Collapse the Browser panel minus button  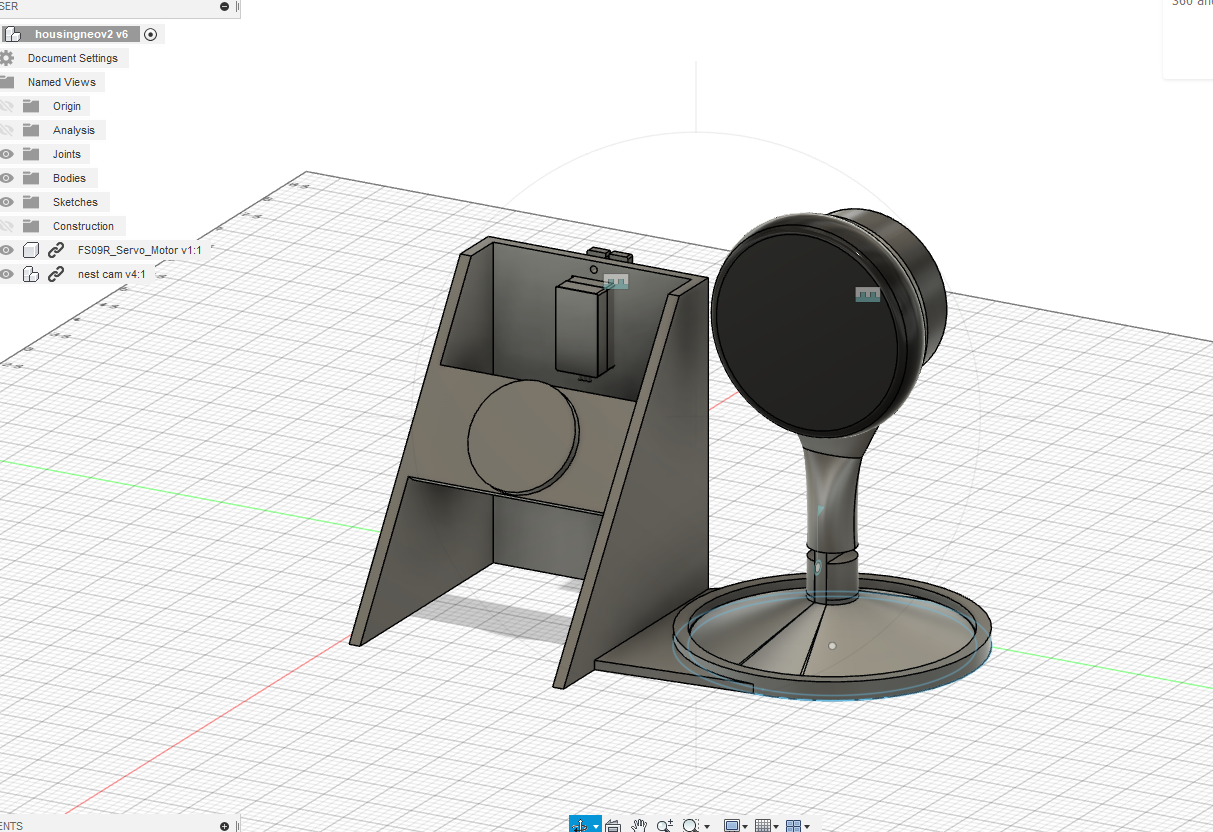224,6
